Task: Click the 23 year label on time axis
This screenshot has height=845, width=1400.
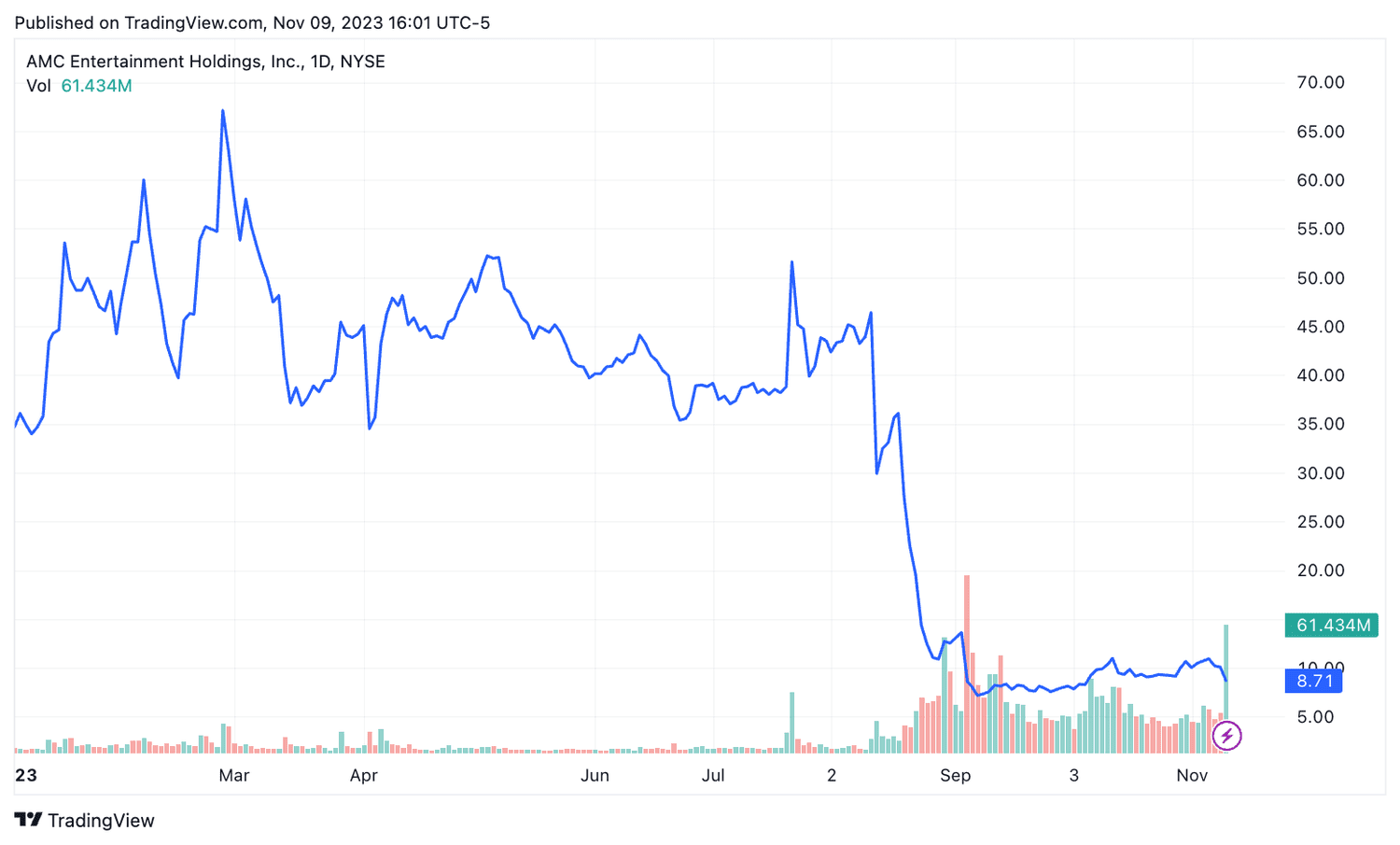Action: click(x=26, y=775)
